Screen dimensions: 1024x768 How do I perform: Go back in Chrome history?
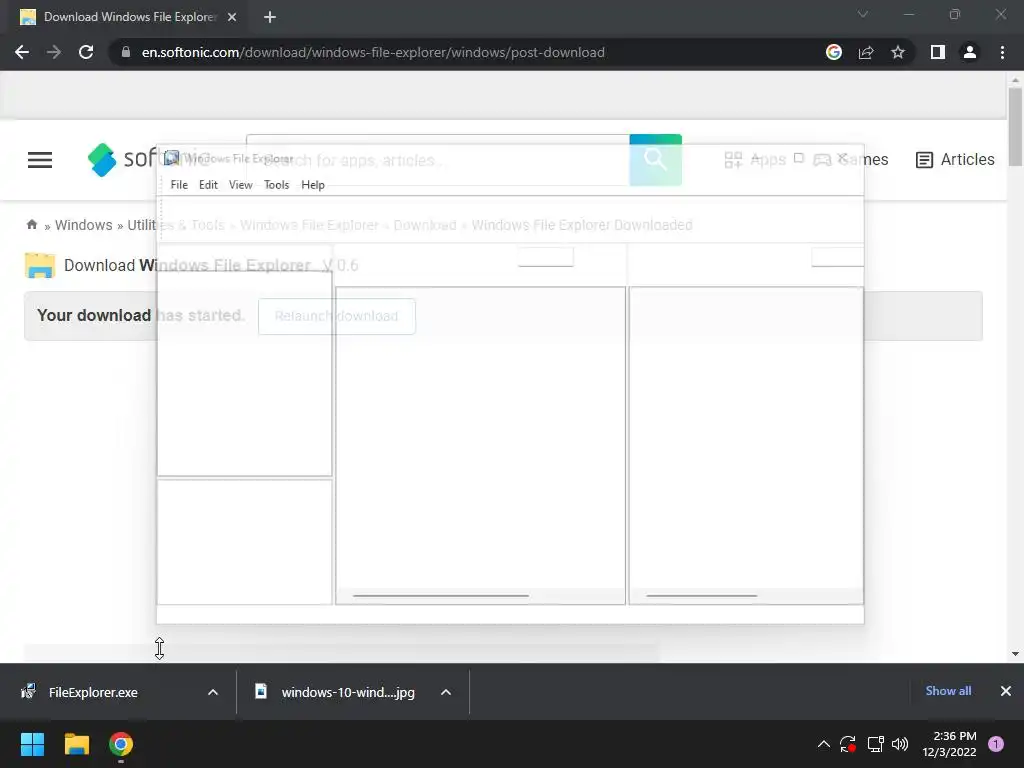22,52
